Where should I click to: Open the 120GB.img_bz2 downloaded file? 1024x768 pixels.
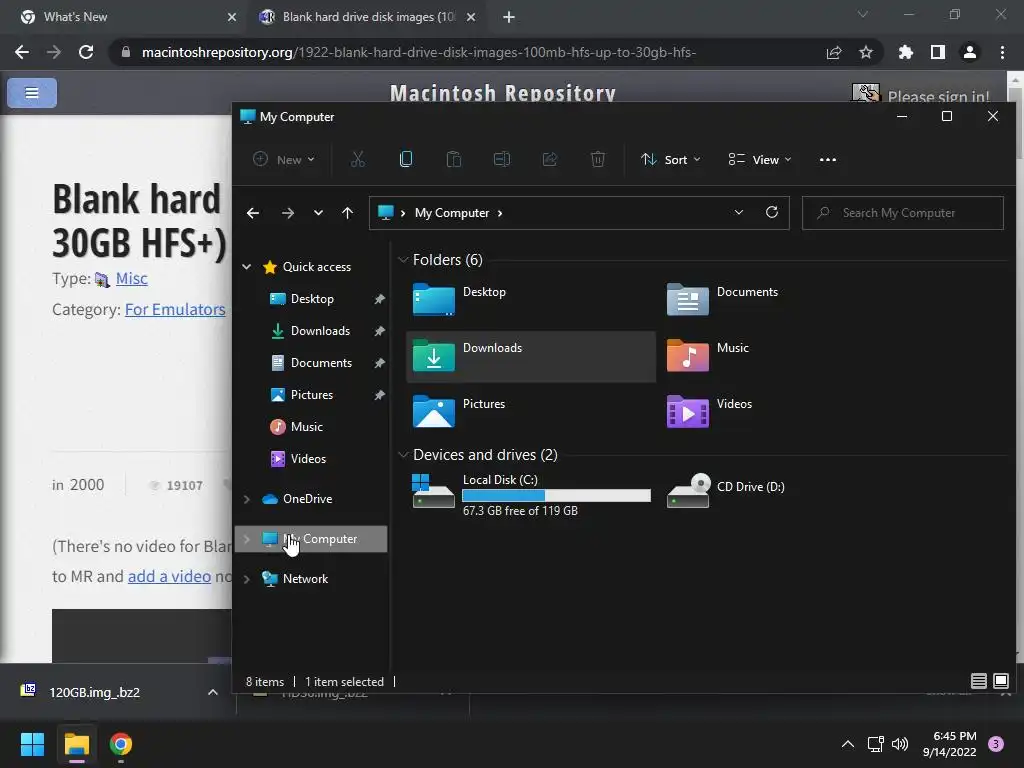(95, 692)
